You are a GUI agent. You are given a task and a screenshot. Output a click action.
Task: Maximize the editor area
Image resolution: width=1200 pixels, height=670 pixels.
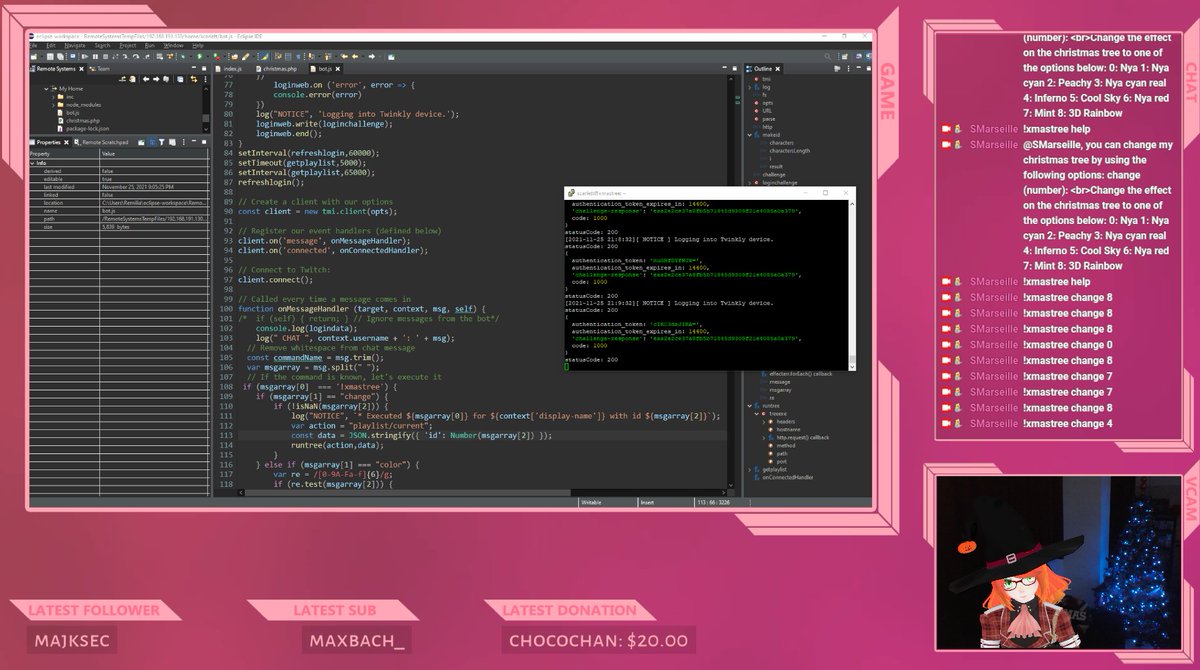(x=735, y=67)
